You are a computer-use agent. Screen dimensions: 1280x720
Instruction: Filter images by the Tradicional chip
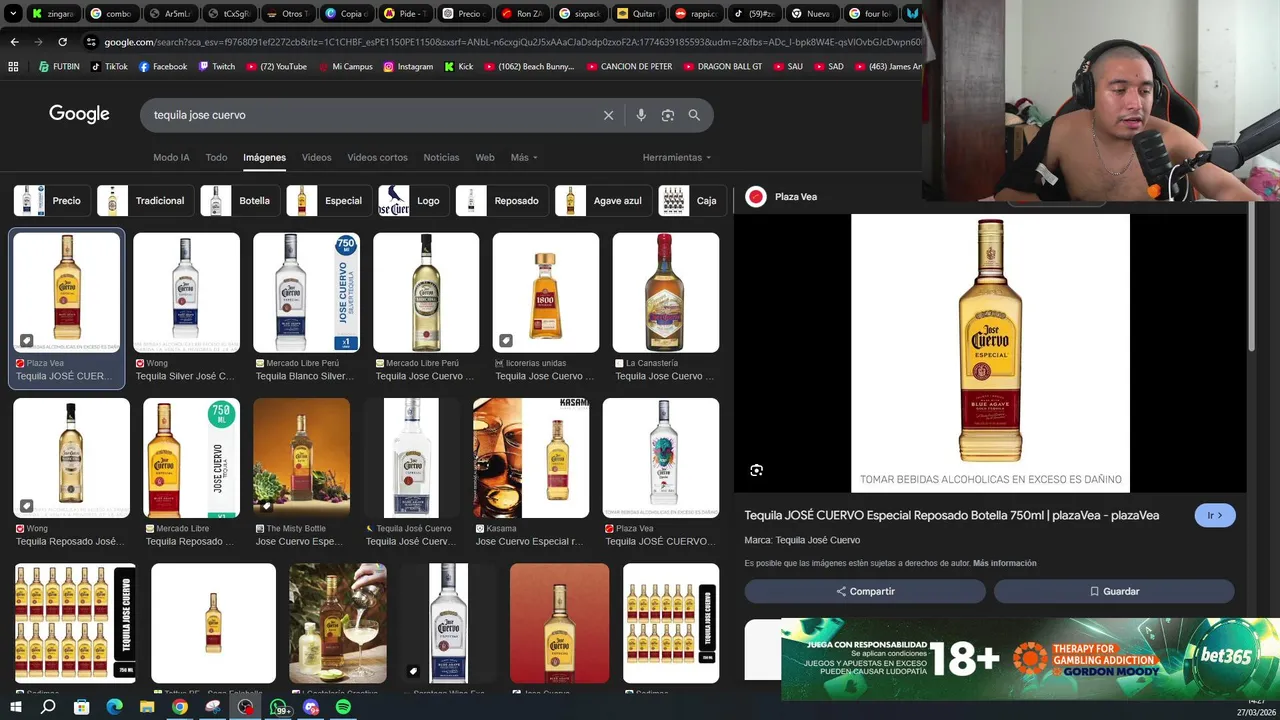[144, 201]
